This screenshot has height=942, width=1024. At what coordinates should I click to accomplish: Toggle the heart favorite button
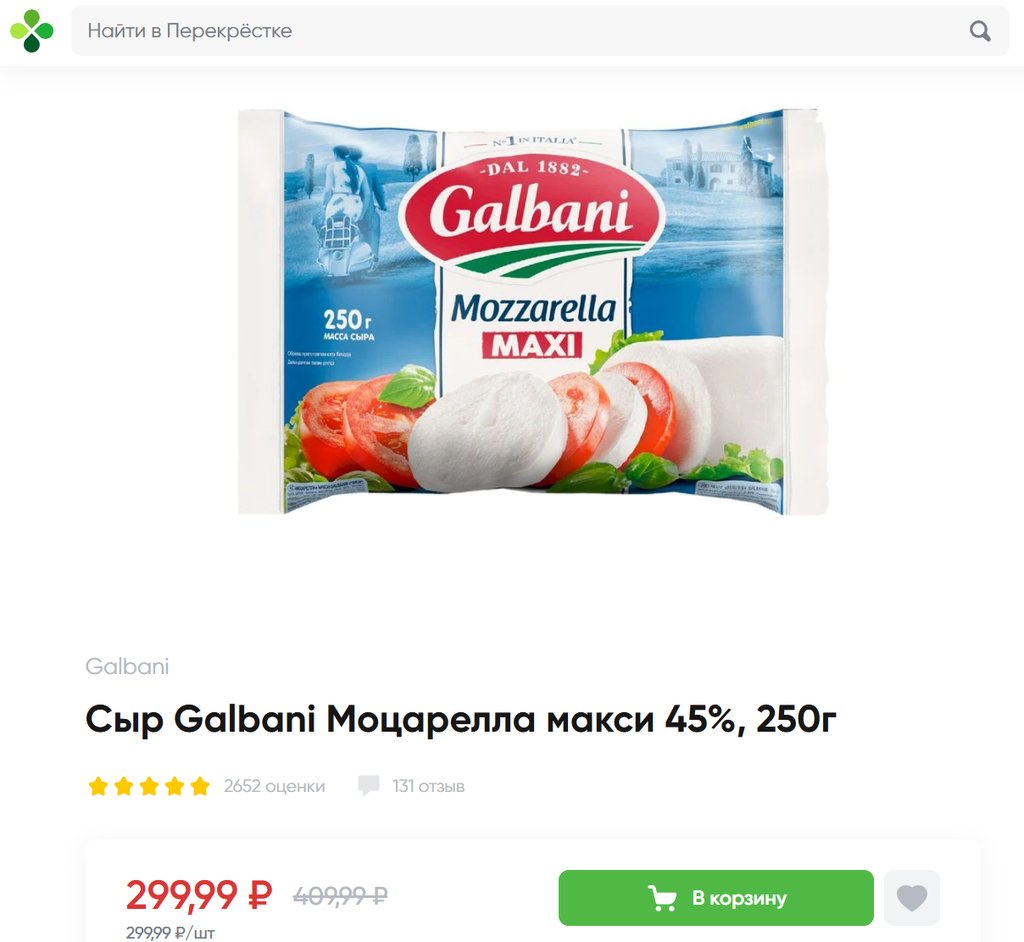(912, 898)
